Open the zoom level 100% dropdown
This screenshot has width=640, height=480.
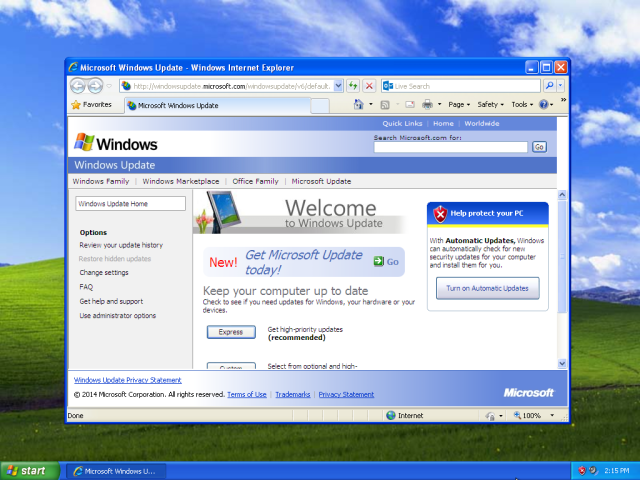[536, 415]
